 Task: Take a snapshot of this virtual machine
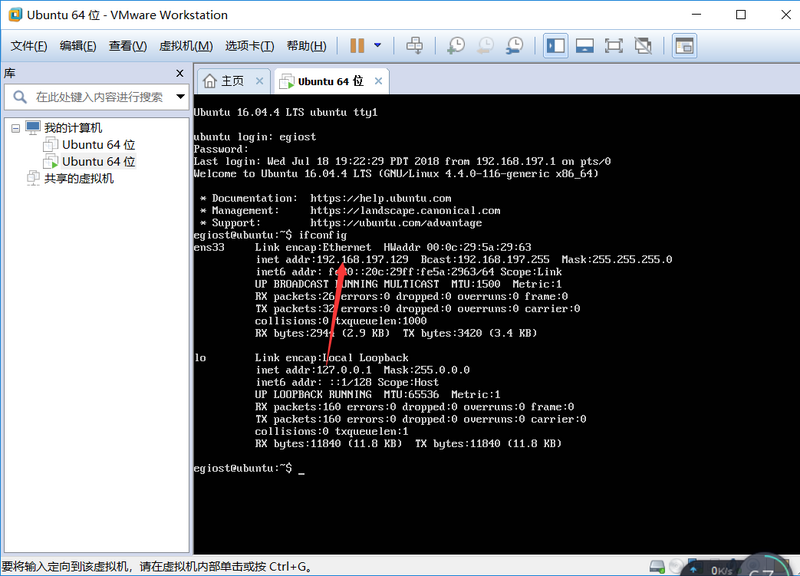[456, 45]
